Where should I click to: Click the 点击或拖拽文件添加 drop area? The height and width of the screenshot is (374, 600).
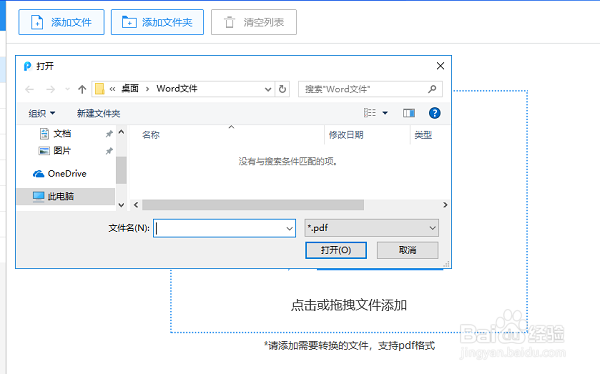[x=349, y=305]
